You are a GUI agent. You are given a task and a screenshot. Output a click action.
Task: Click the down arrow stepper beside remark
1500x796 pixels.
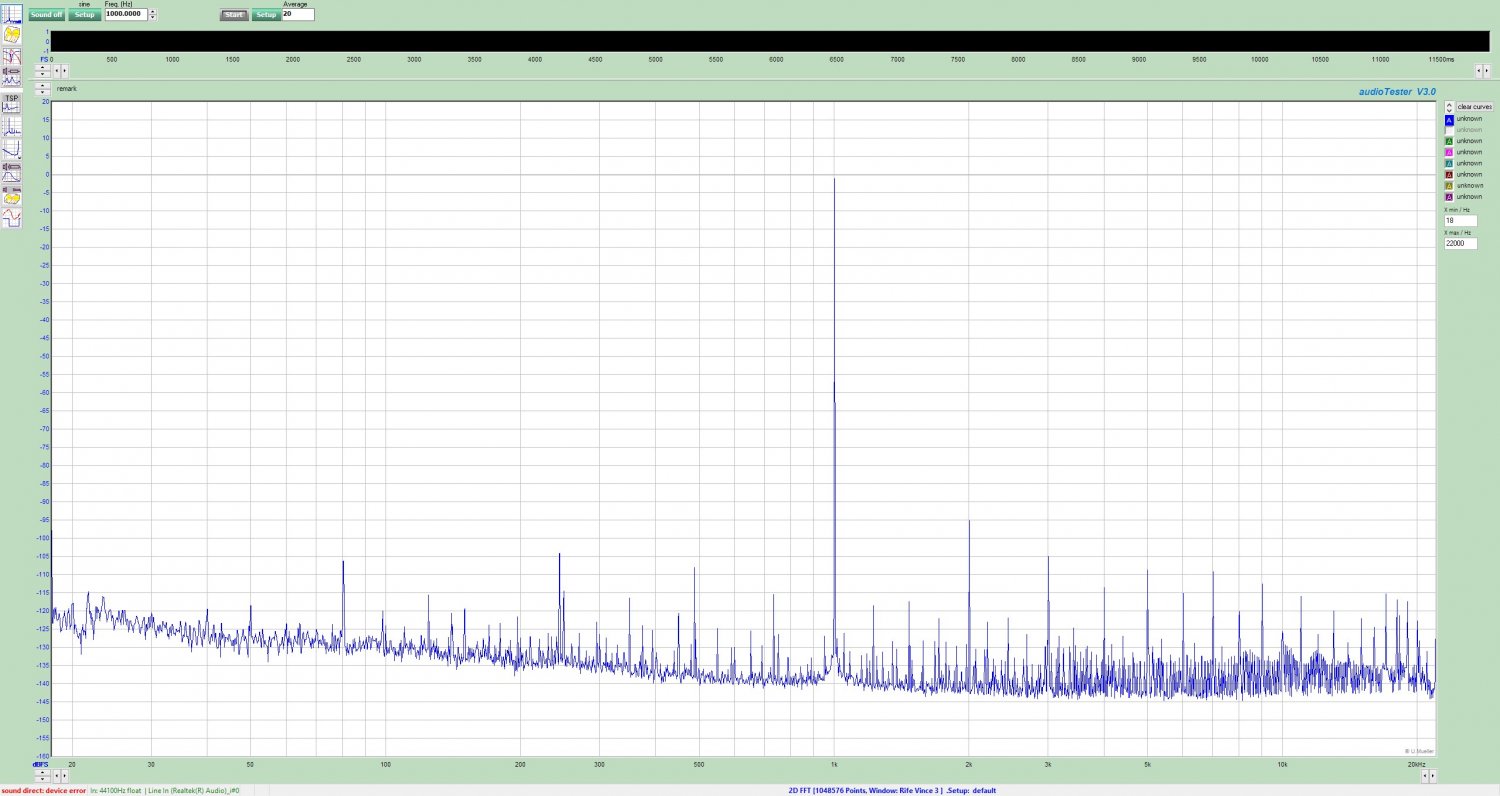pyautogui.click(x=42, y=92)
